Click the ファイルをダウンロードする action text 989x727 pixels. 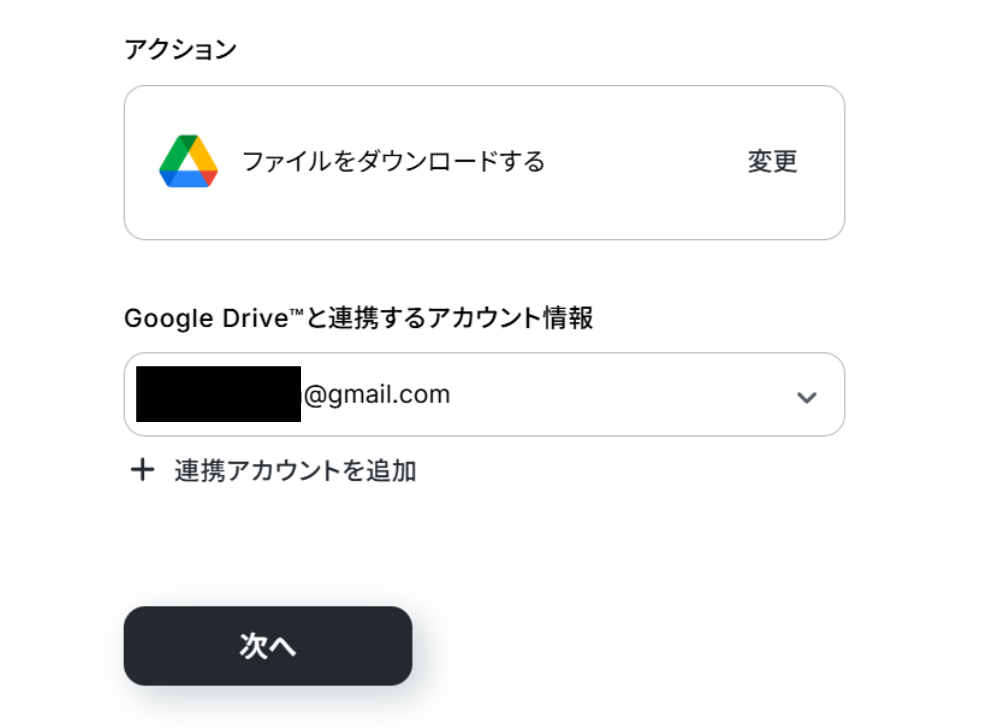(393, 161)
